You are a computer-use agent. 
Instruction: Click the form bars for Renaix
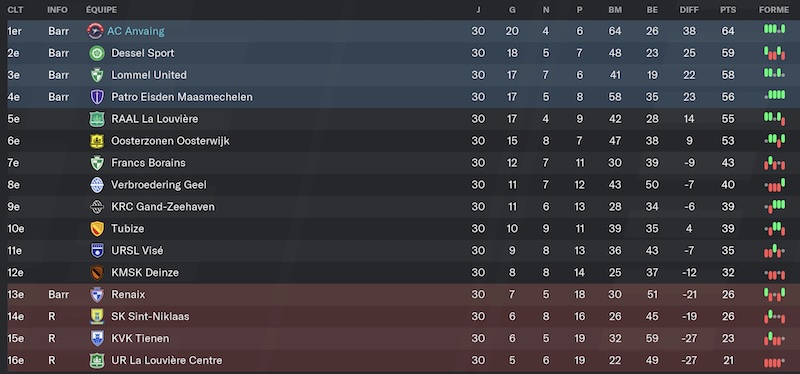774,294
